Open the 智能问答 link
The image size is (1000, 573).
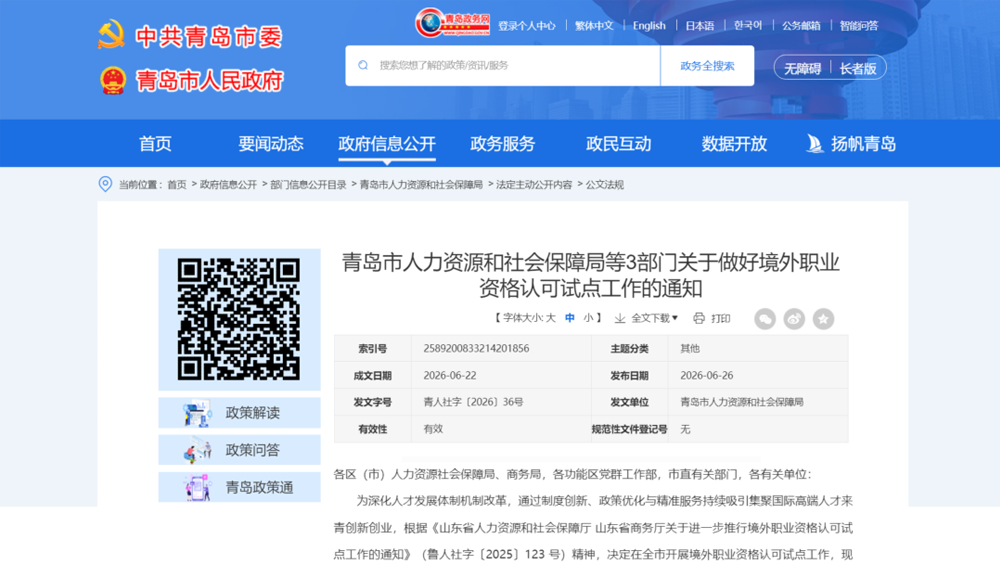[x=858, y=26]
